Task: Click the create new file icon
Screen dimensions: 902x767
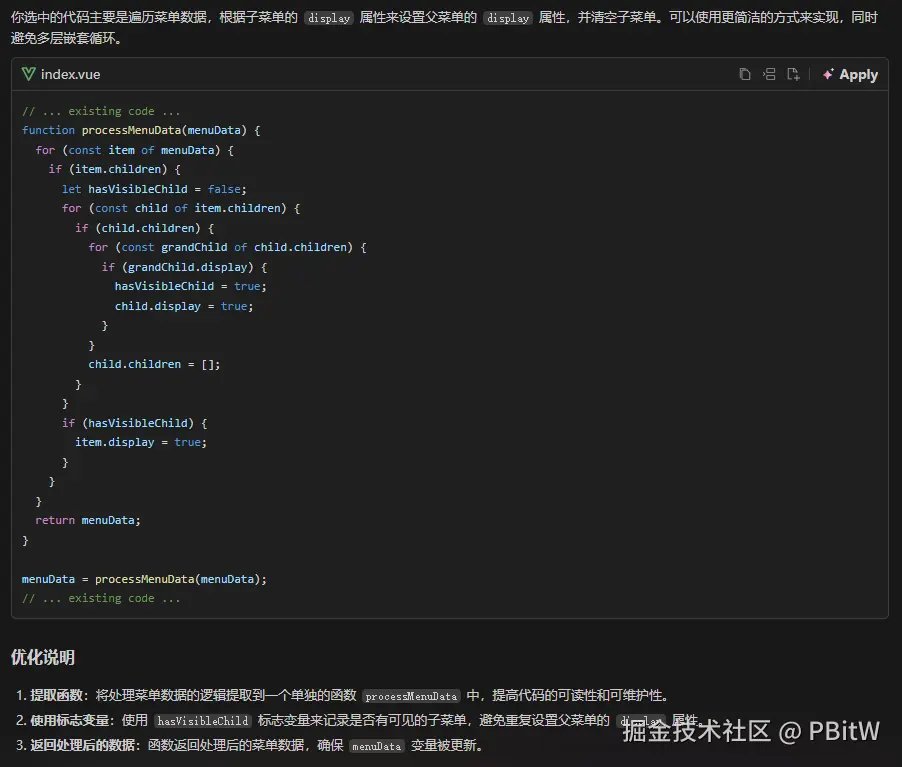Action: (x=793, y=74)
